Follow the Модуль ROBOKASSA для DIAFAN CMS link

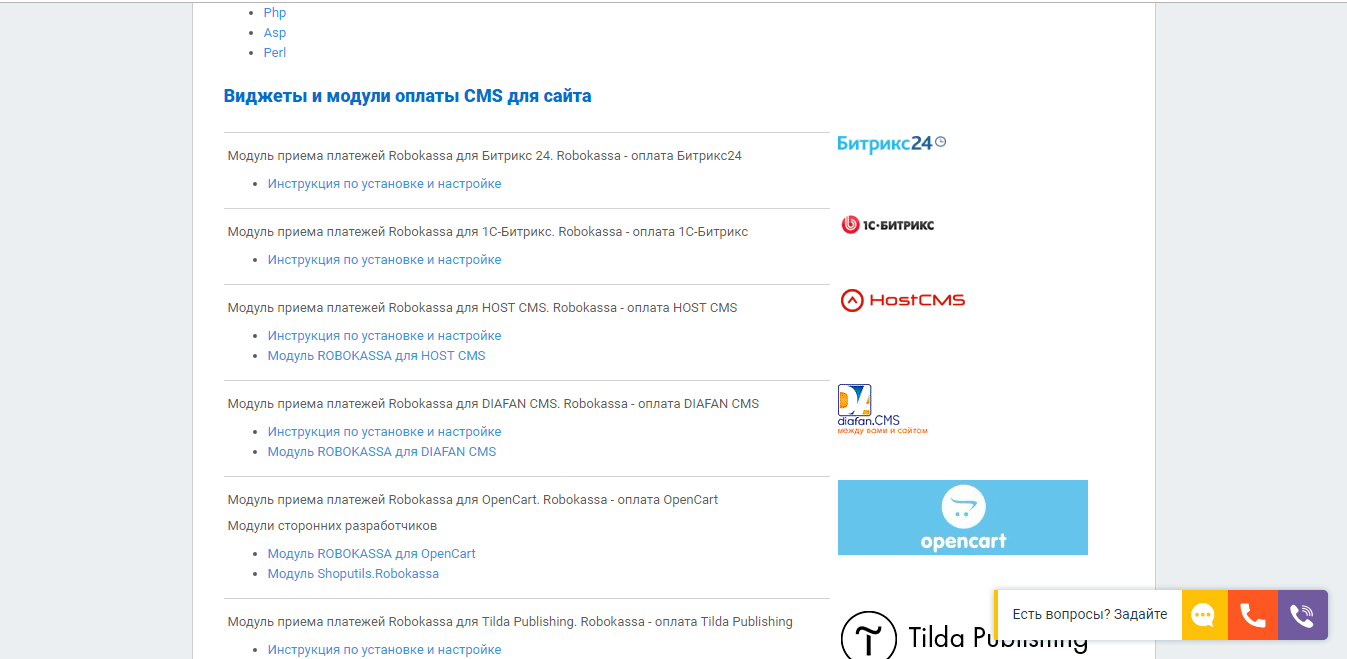pyautogui.click(x=381, y=452)
